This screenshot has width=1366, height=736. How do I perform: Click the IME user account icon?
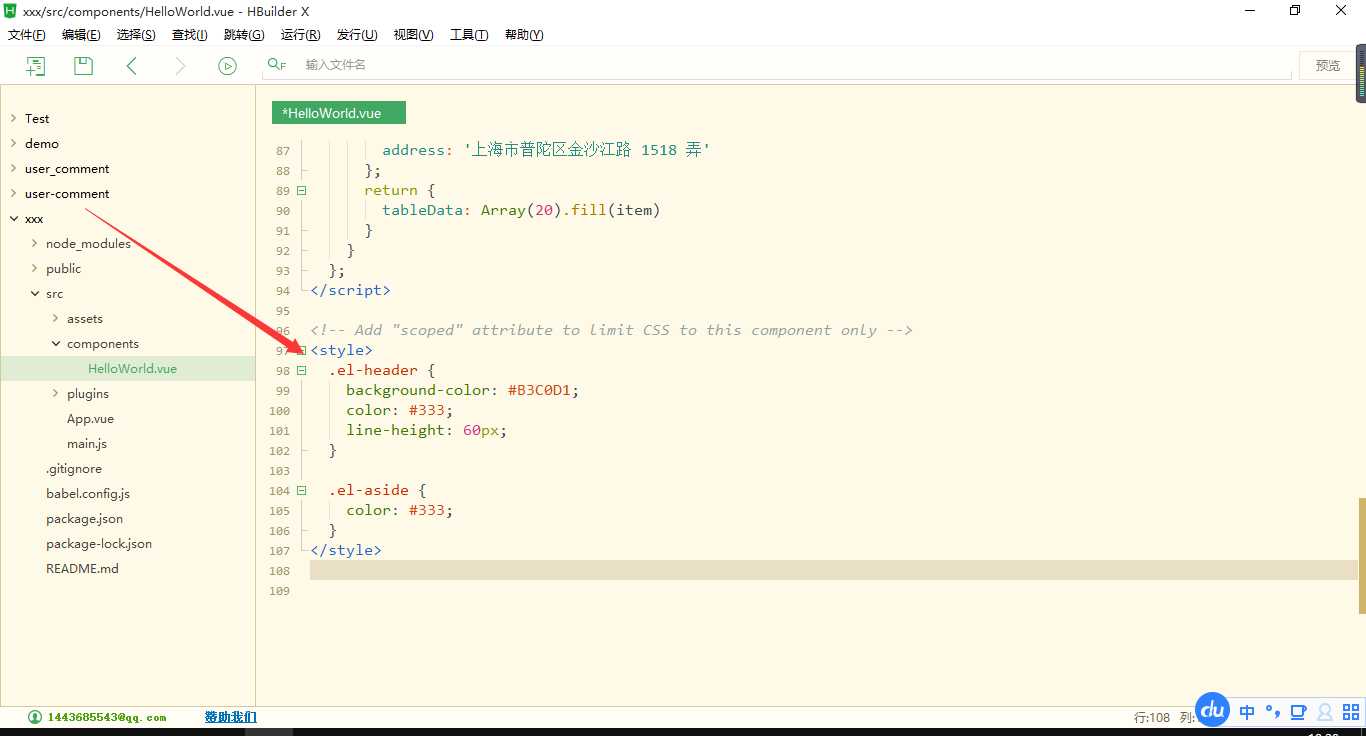point(1325,712)
